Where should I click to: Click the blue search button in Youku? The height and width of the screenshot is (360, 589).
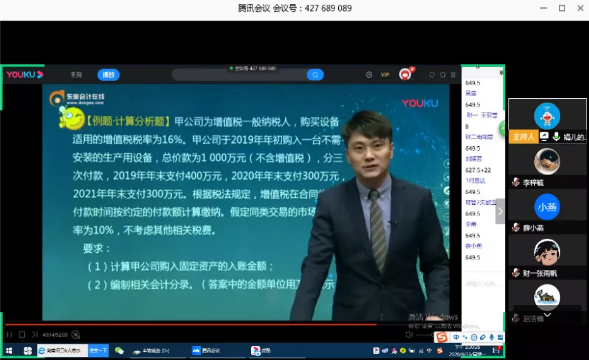[315, 75]
